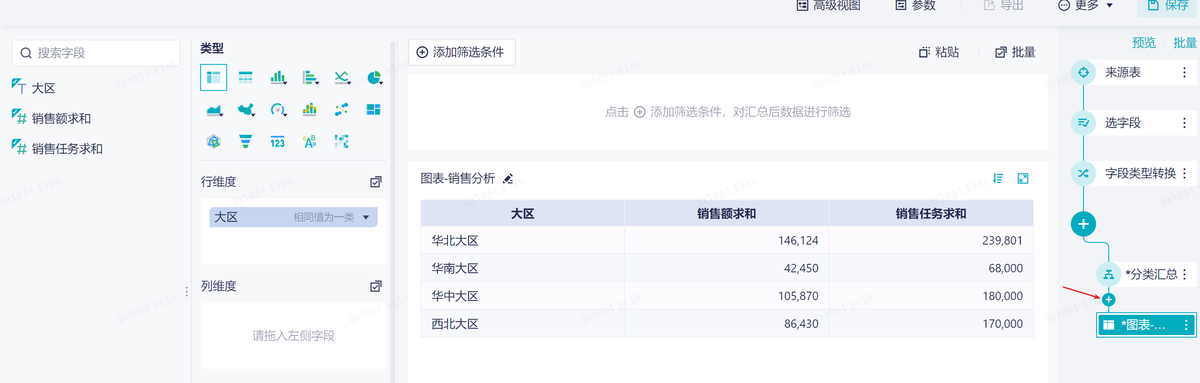This screenshot has width=1200, height=383.
Task: Click the 批量 link in steps panel
Action: (x=1185, y=42)
